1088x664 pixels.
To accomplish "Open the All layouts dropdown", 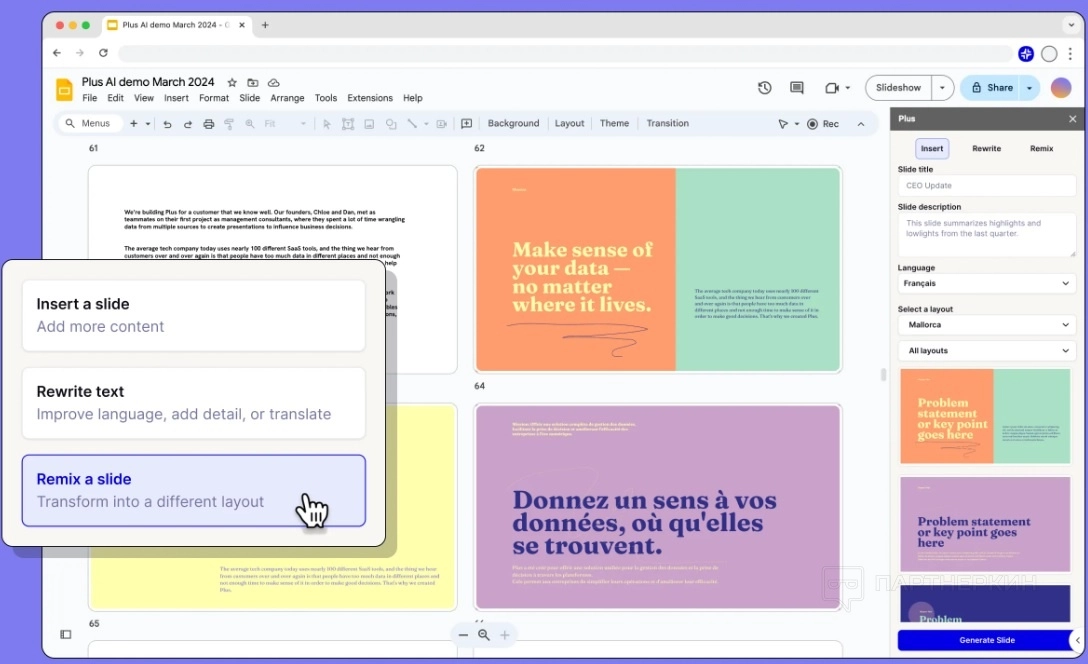I will point(986,351).
